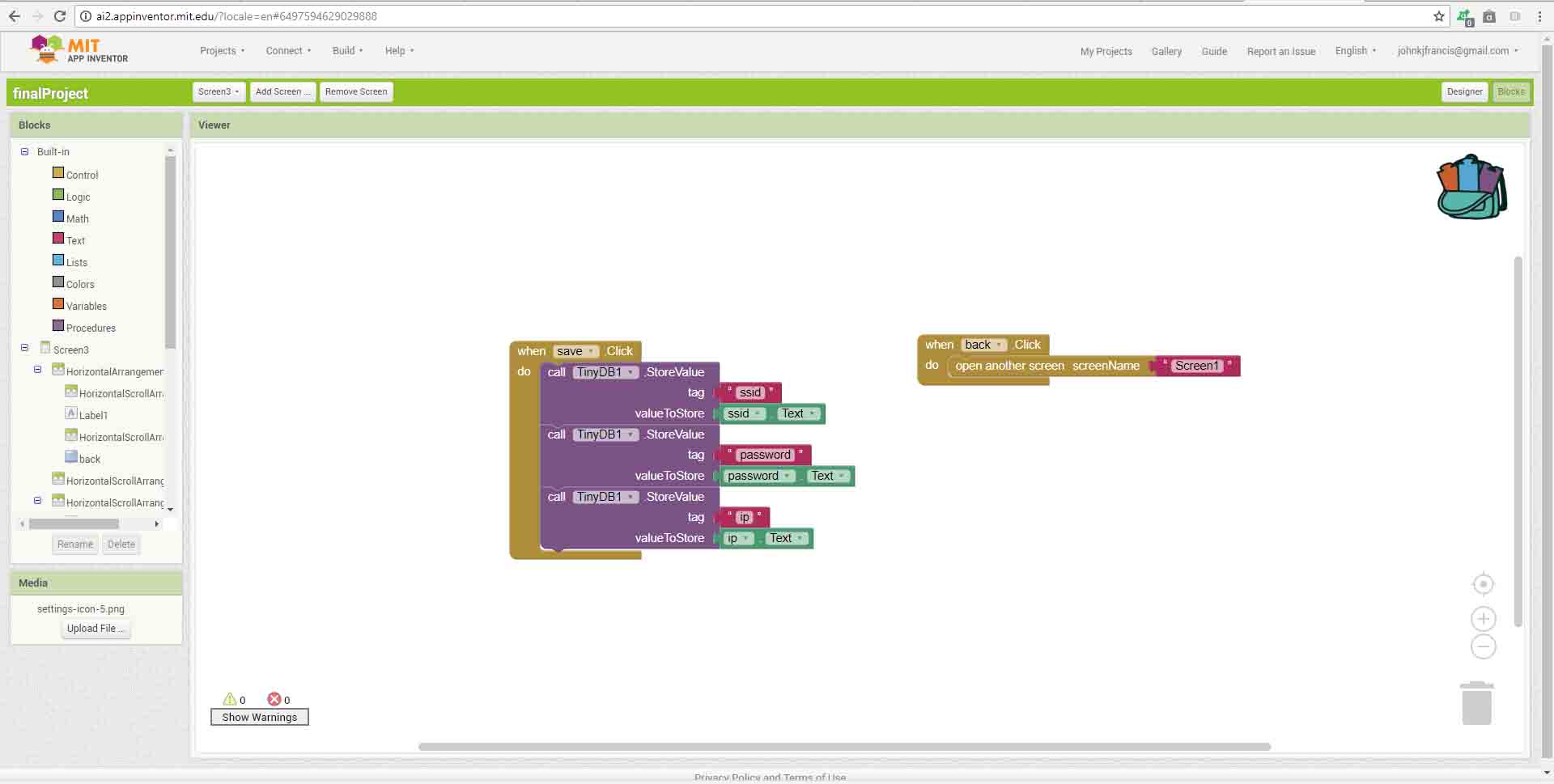This screenshot has height=784, width=1554.
Task: Click the yellow warning triangle indicator
Action: click(x=230, y=699)
